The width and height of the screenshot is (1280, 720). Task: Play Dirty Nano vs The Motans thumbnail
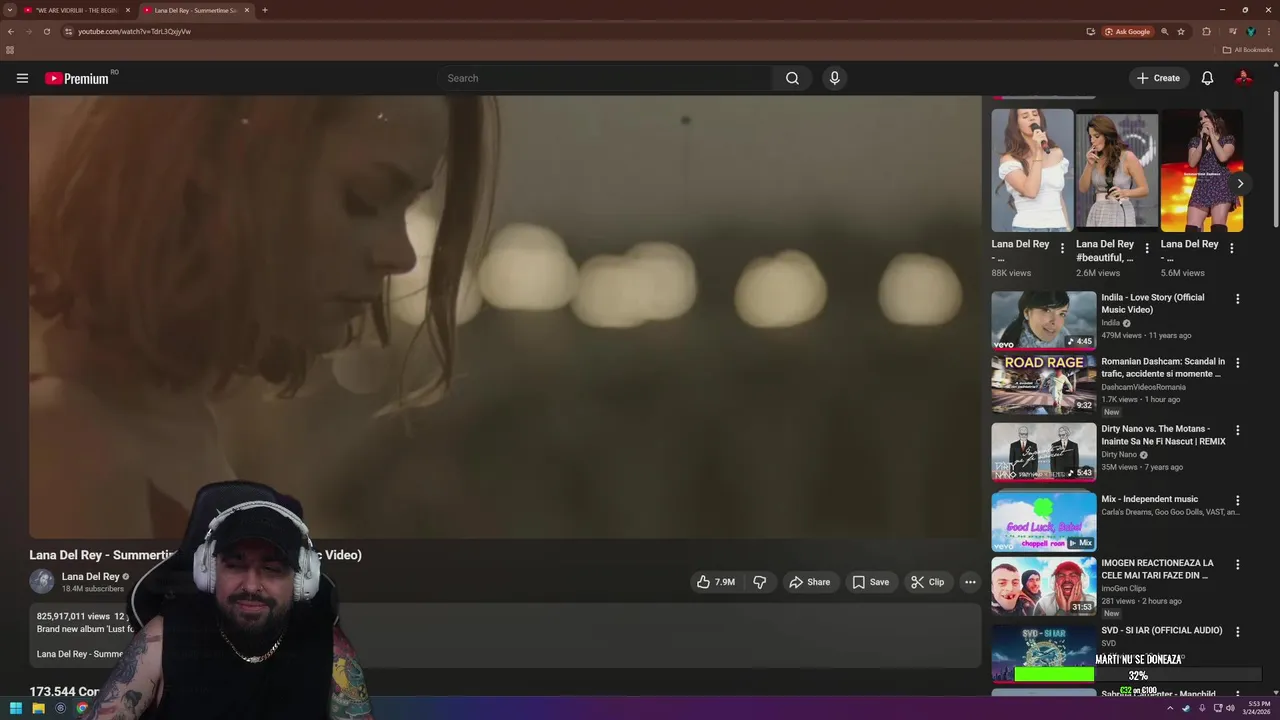(1044, 451)
